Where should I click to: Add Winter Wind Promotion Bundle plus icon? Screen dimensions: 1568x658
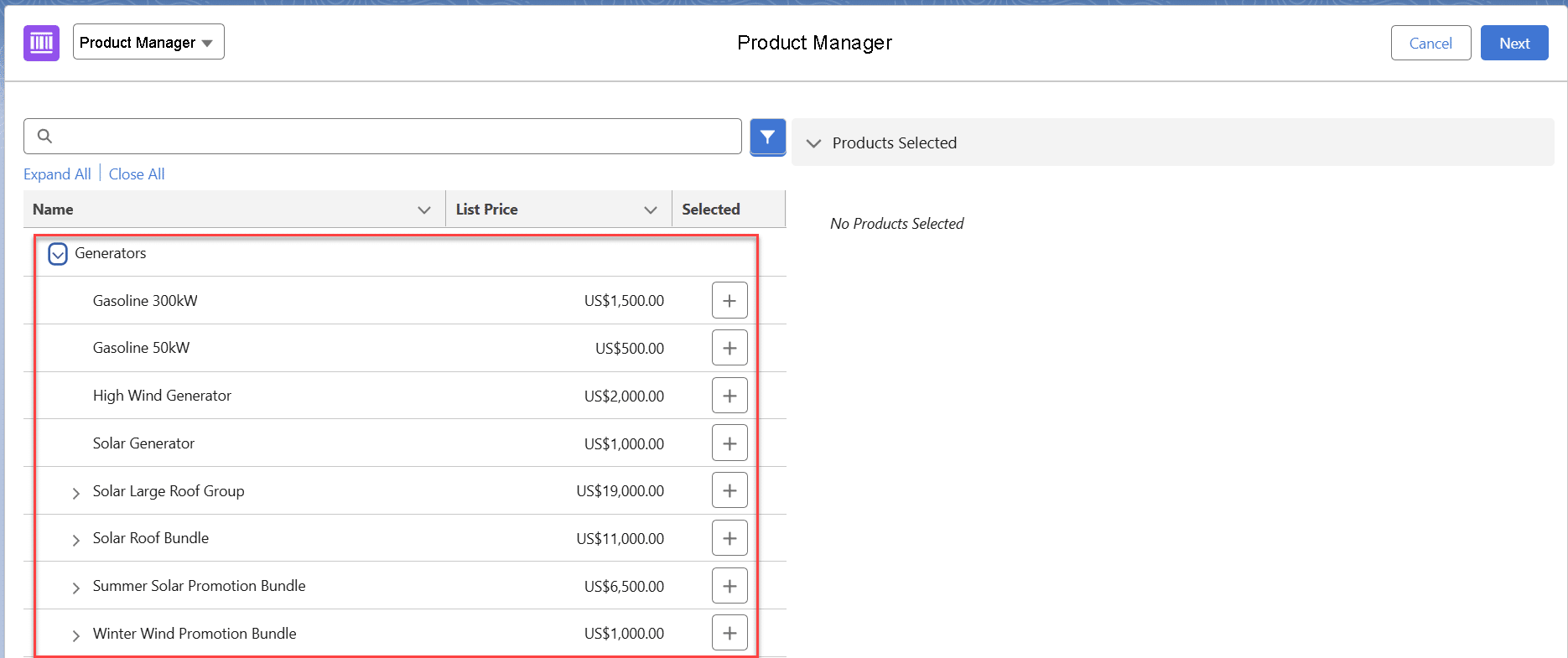click(x=729, y=633)
